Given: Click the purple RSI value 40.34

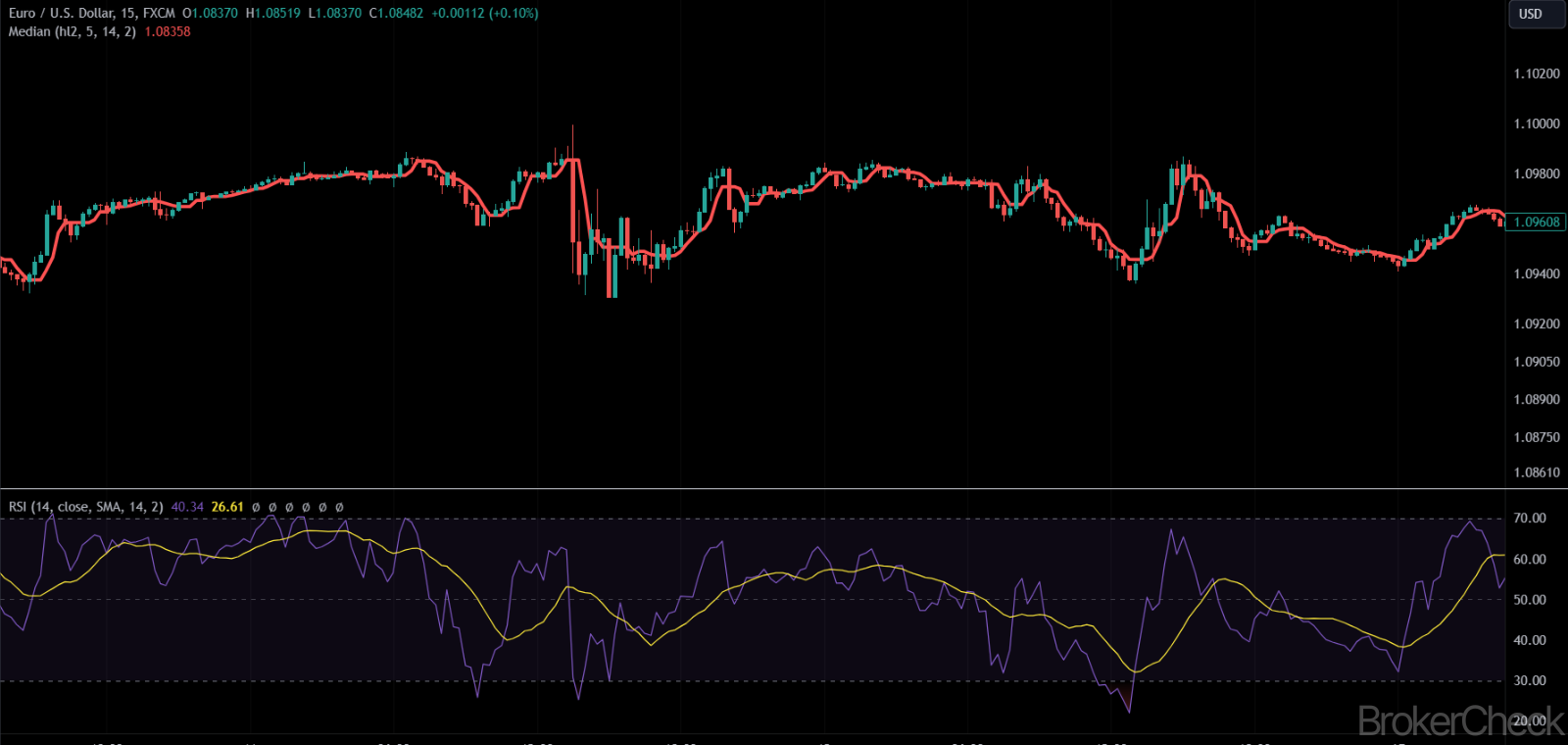Looking at the screenshot, I should coord(187,507).
